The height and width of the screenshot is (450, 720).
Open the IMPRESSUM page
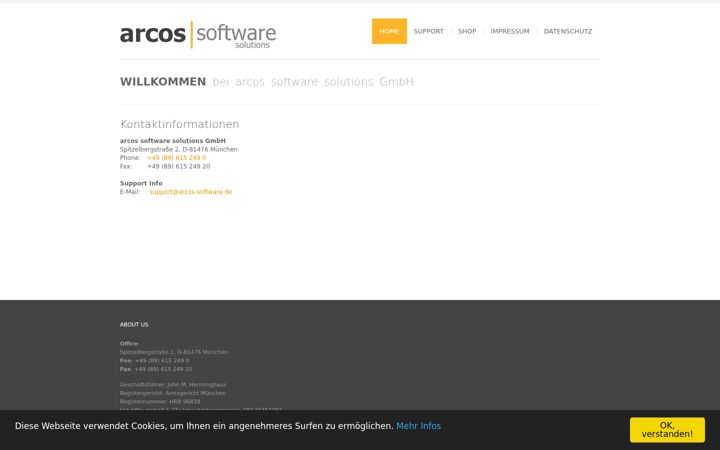pos(510,31)
